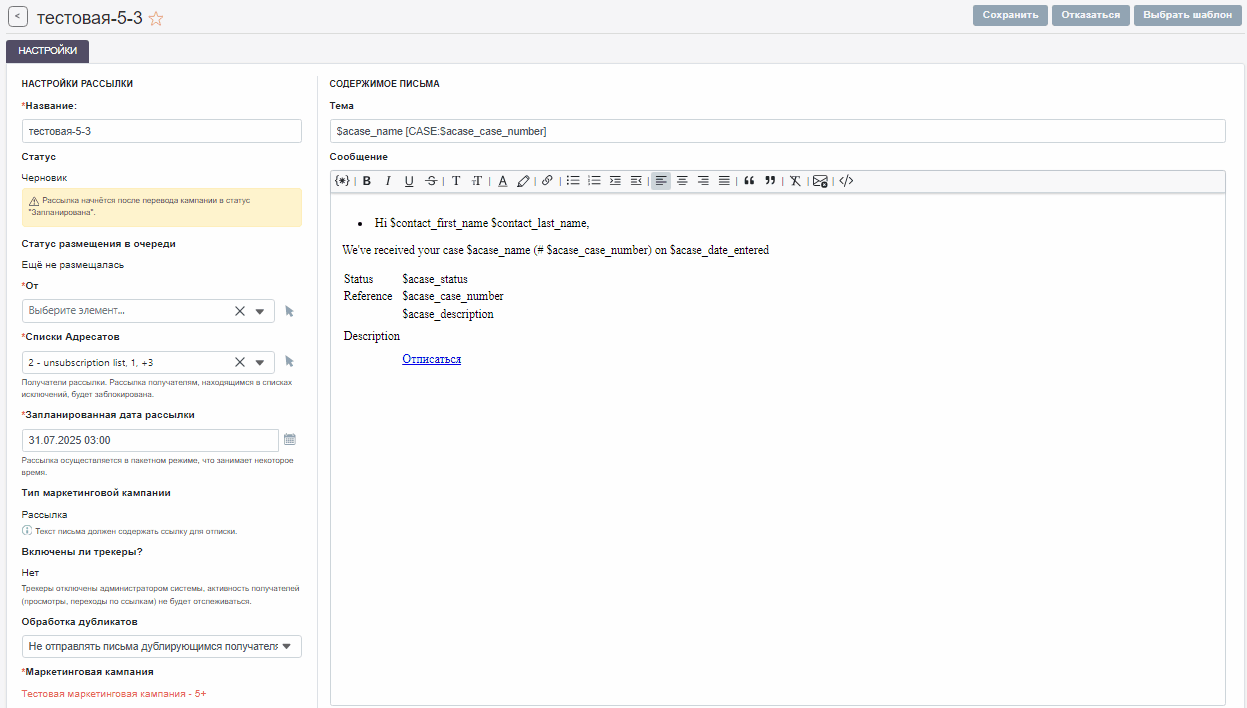Insert a numbered list

[594, 181]
